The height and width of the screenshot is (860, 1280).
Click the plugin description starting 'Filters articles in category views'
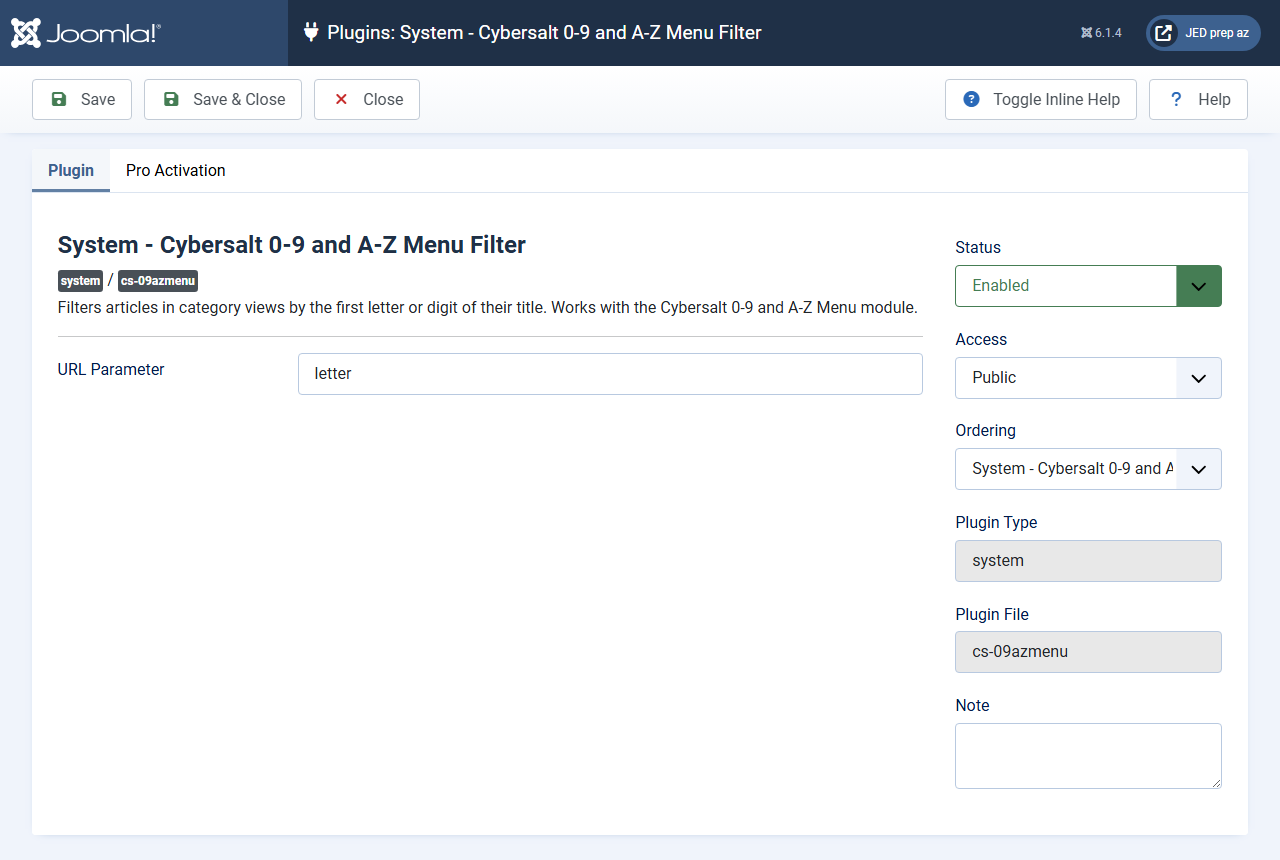click(488, 307)
